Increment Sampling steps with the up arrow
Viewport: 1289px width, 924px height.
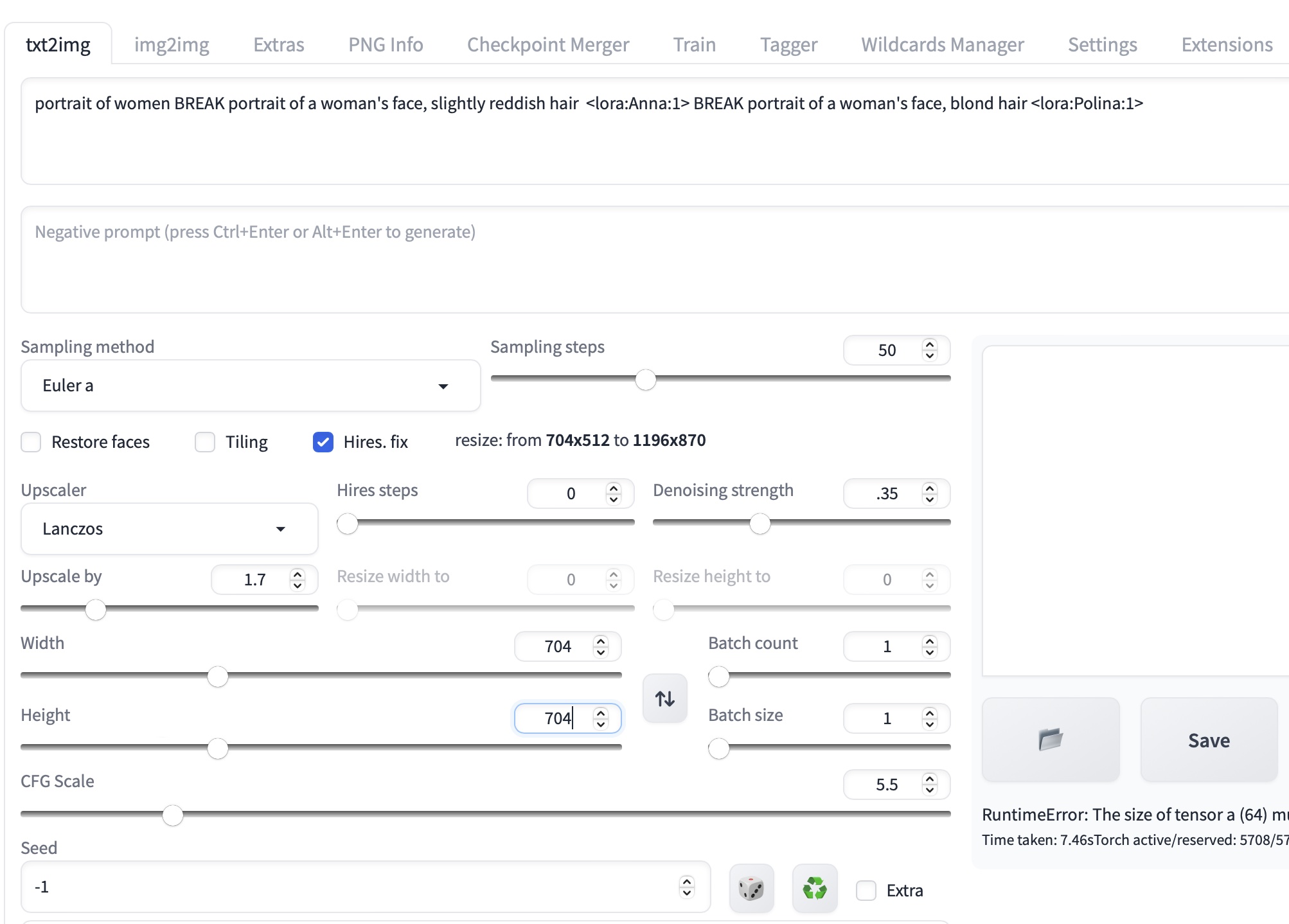click(930, 344)
